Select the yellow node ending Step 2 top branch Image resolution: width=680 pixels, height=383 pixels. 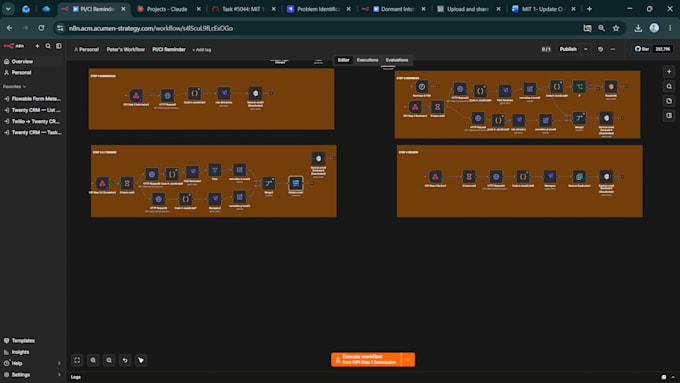pos(611,86)
